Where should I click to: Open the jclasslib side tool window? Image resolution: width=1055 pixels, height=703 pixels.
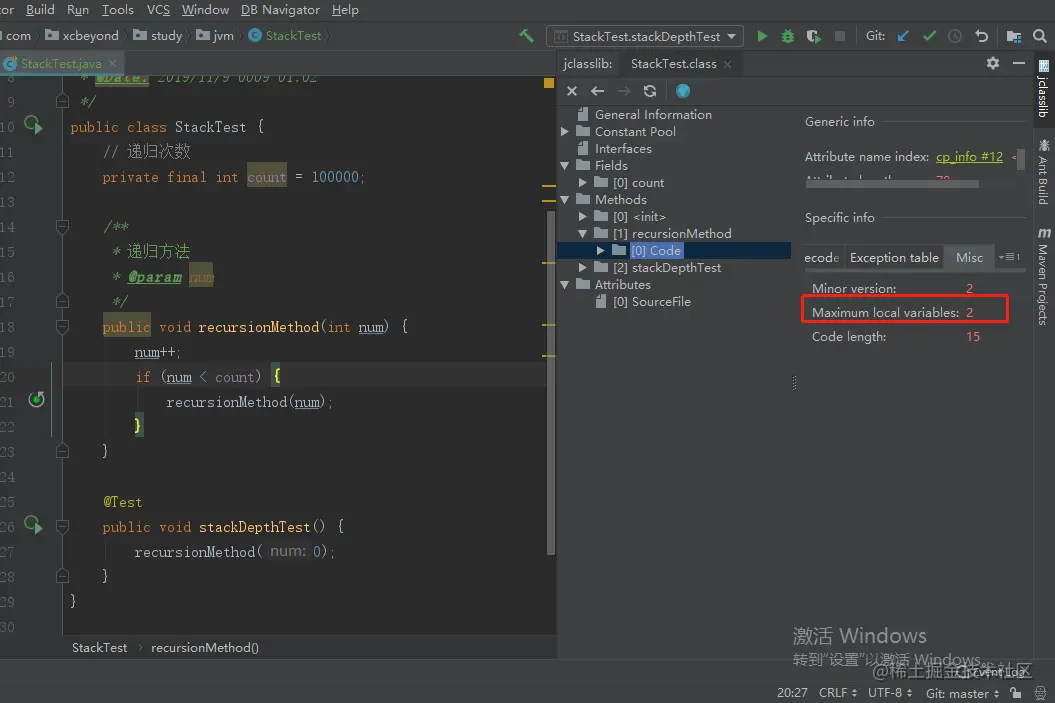point(1044,89)
